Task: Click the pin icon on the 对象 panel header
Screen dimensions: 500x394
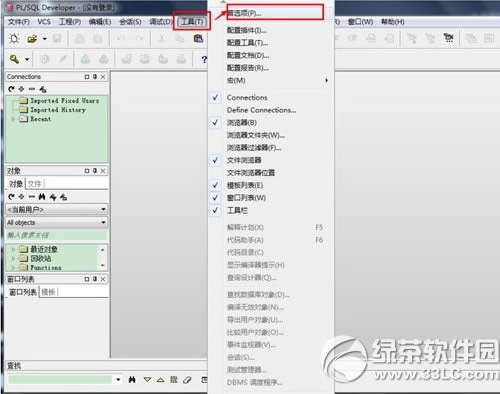Action: pos(95,171)
